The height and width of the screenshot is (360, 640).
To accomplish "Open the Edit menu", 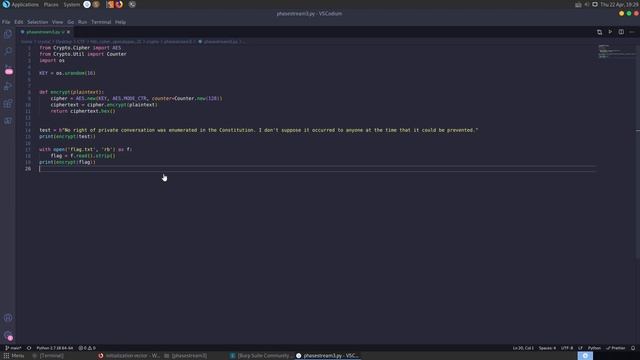I will pyautogui.click(x=19, y=22).
